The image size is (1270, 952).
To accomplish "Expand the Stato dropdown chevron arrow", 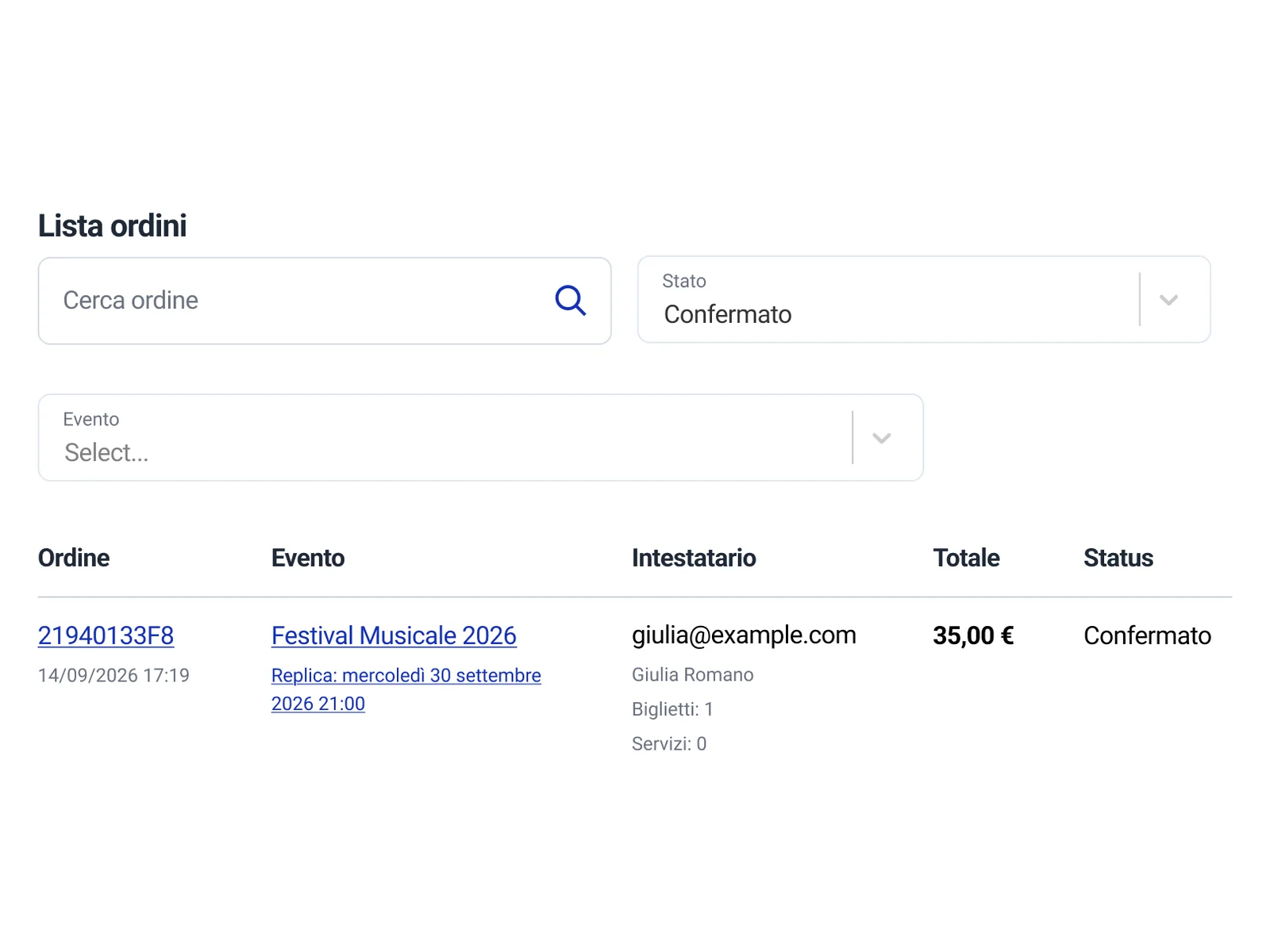I will [x=1168, y=300].
